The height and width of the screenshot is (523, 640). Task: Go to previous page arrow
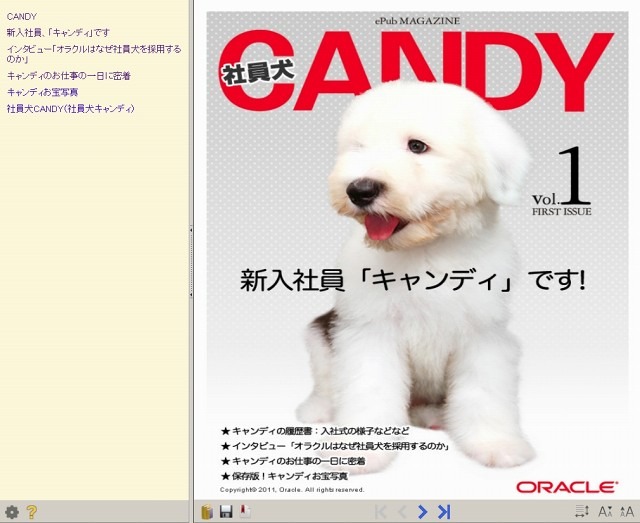pos(402,512)
